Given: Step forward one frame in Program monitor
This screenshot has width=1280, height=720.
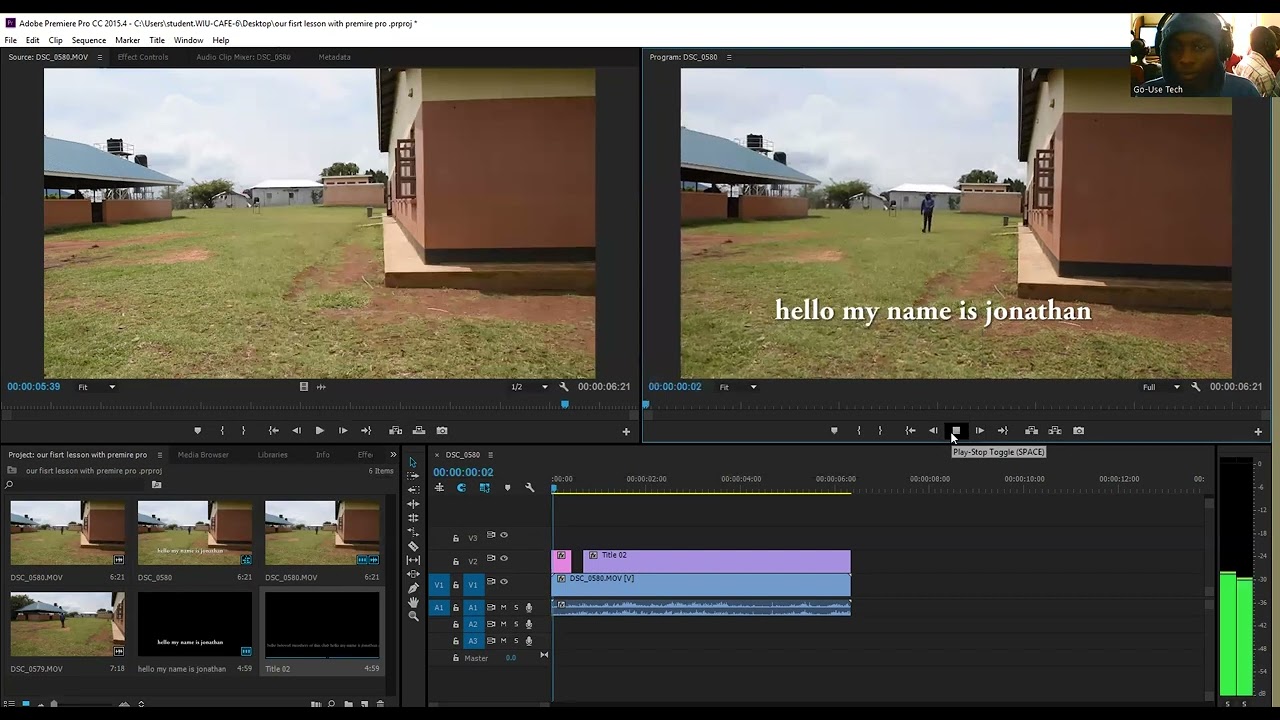Looking at the screenshot, I should point(979,431).
